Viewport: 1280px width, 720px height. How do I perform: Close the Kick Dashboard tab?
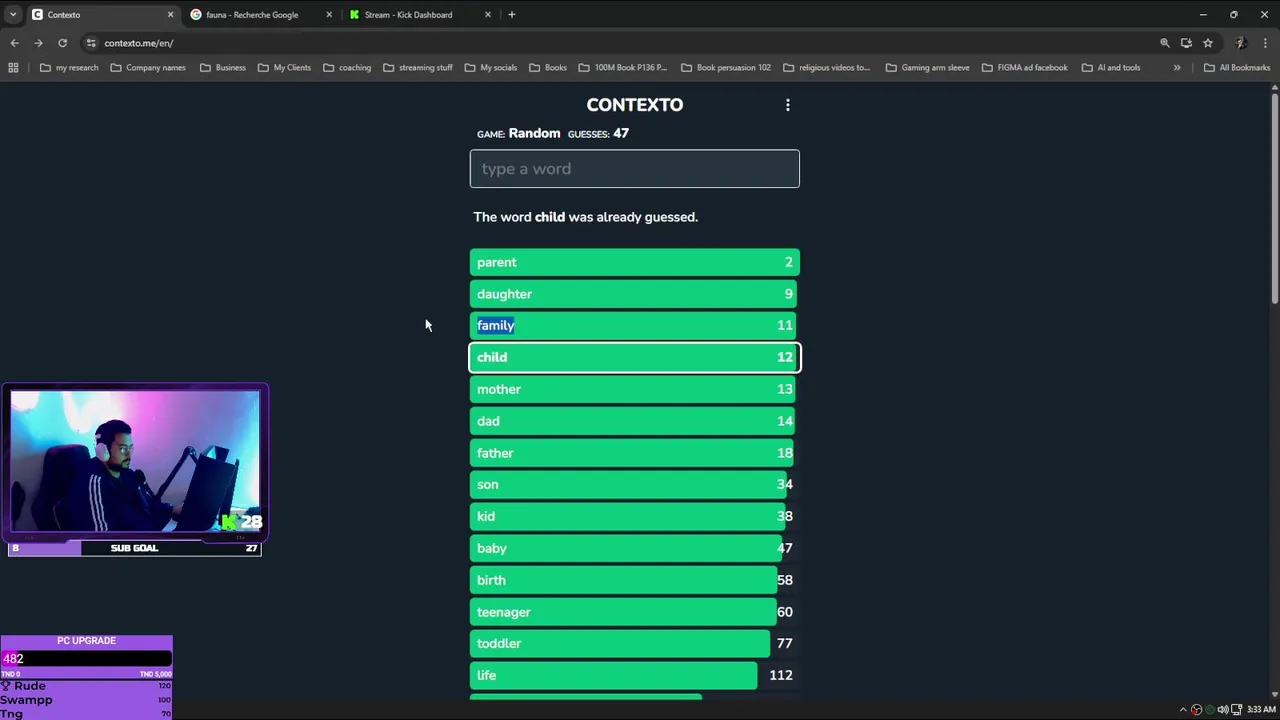tap(488, 15)
